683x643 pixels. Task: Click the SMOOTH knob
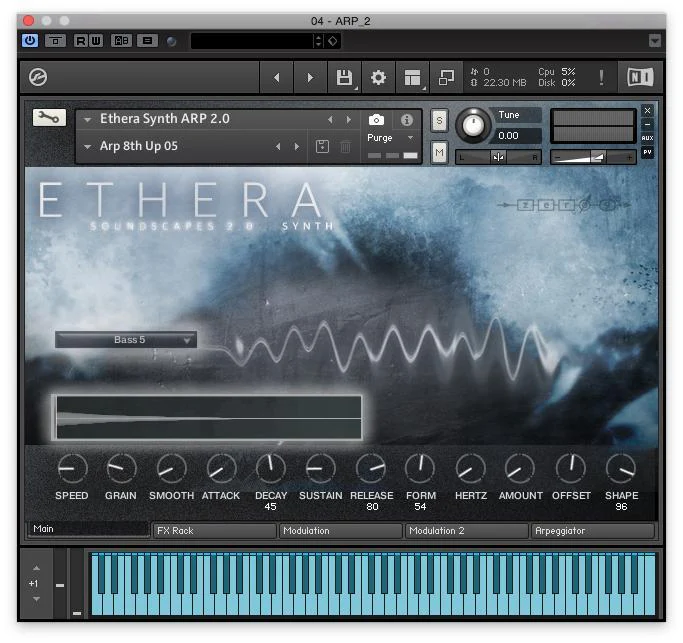click(x=171, y=469)
